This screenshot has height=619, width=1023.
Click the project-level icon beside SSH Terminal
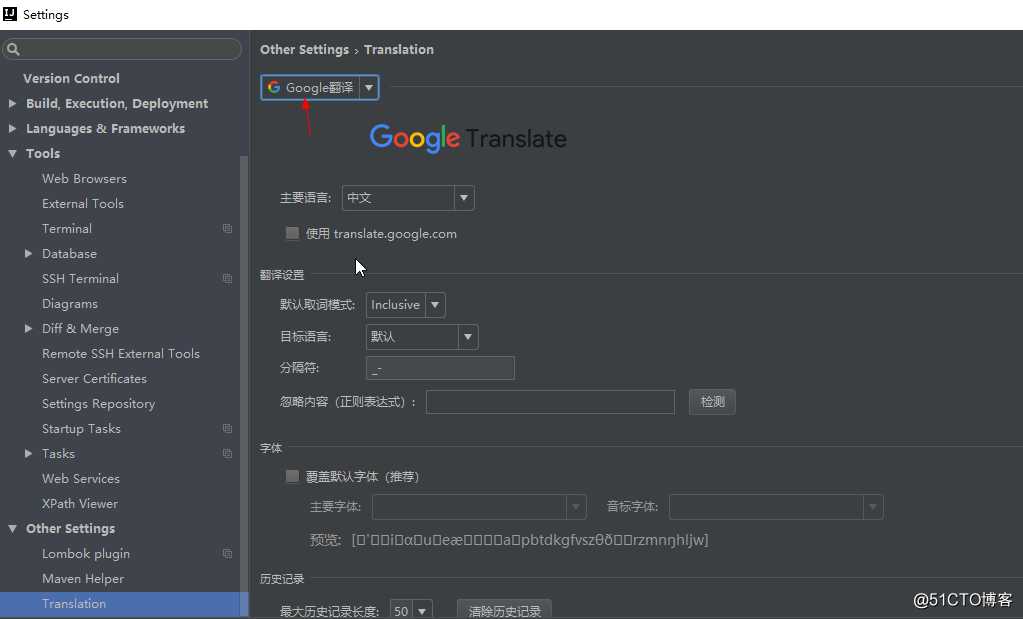coord(227,279)
